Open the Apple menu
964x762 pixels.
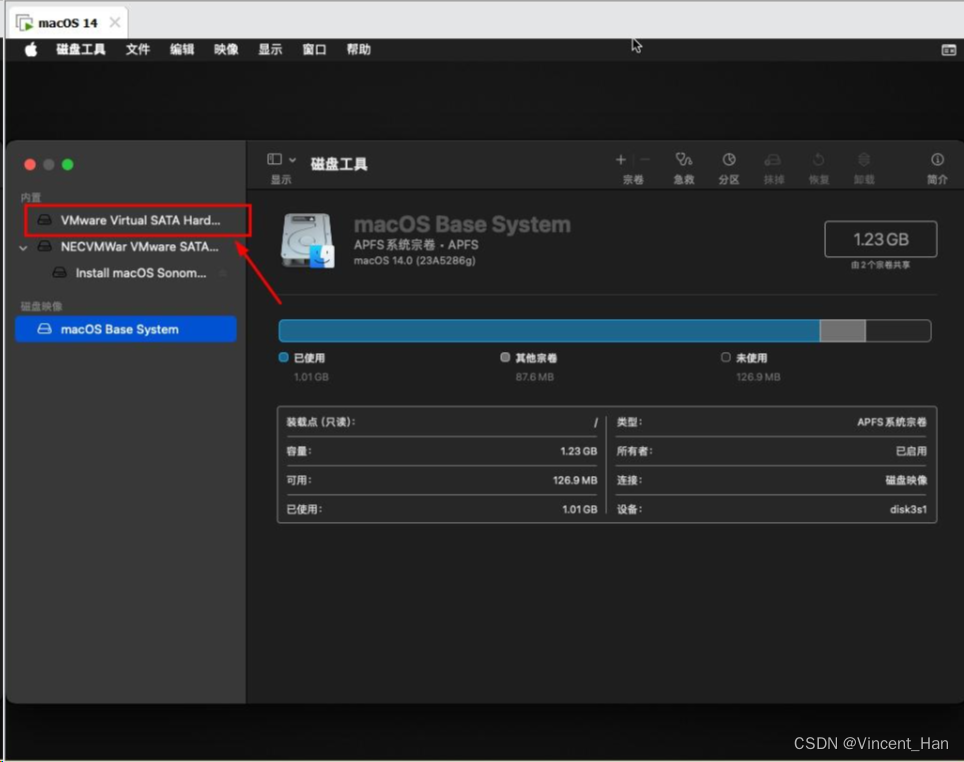(31, 50)
